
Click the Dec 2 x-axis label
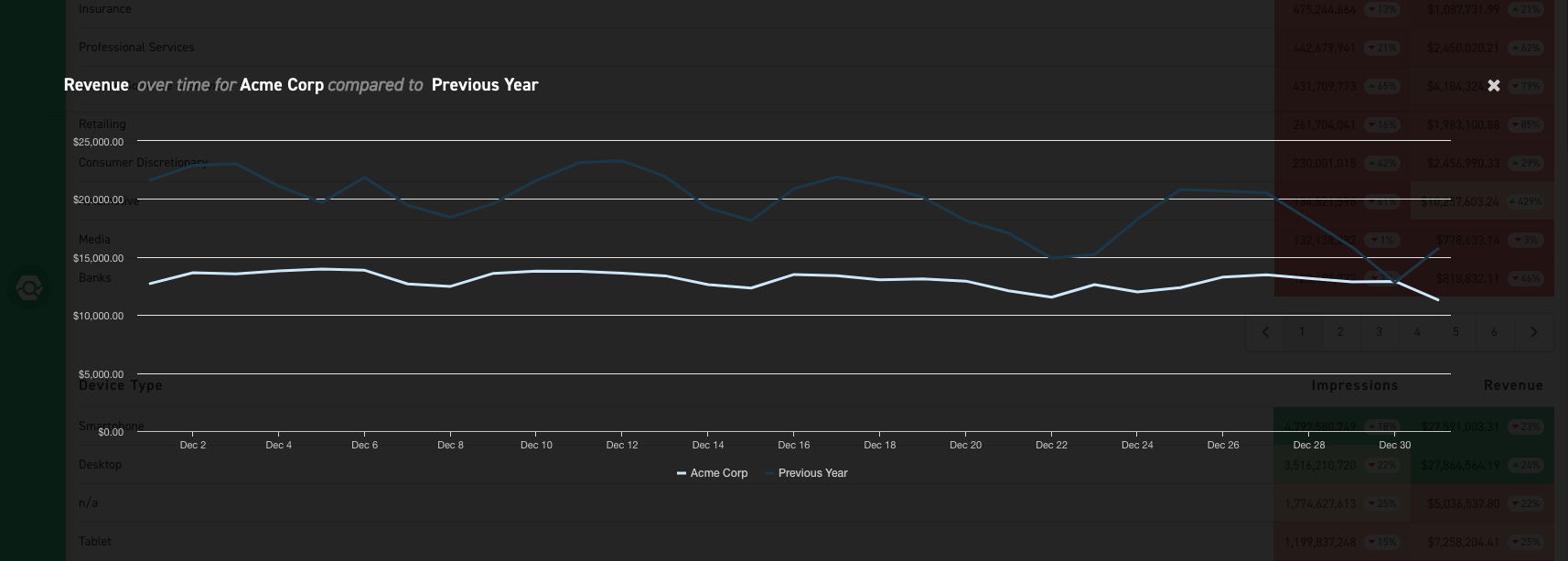[193, 445]
